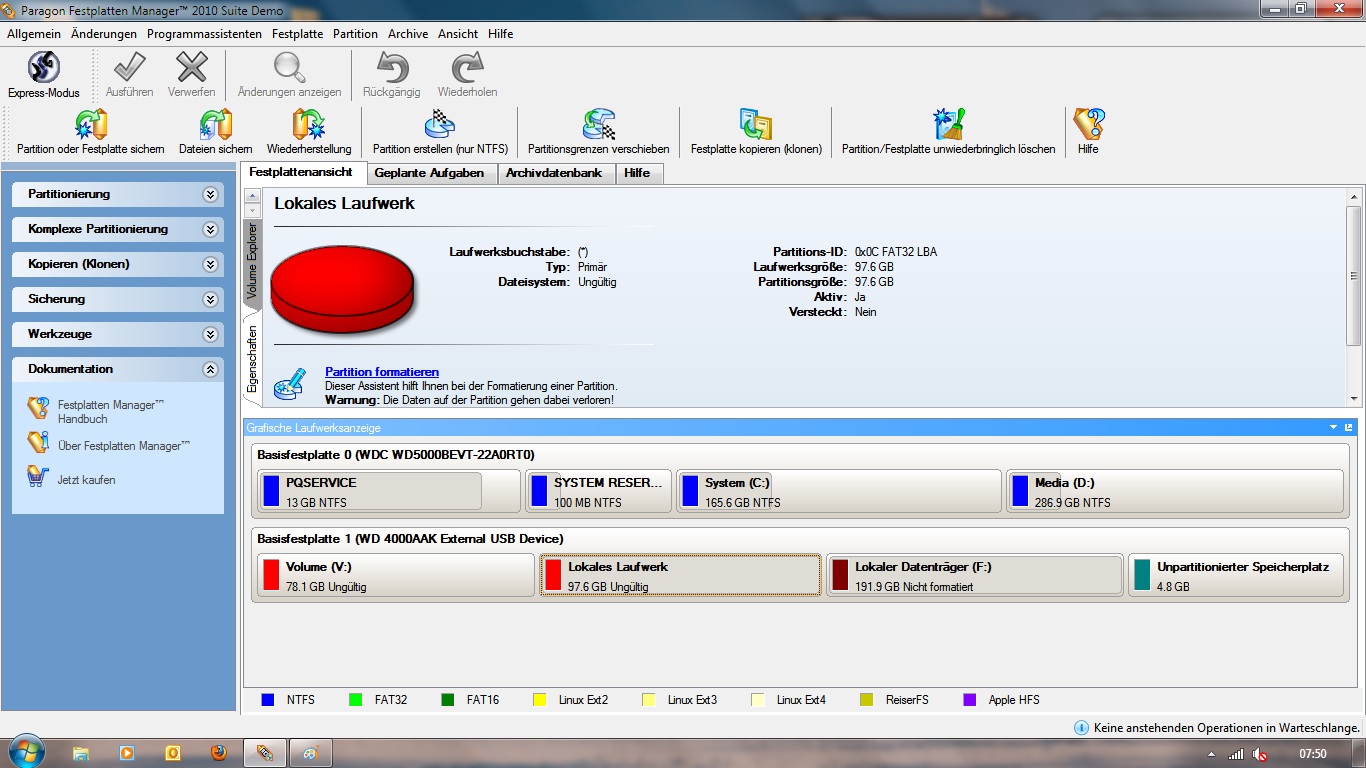This screenshot has height=768, width=1366.
Task: Click the status bar info icon
Action: click(x=1081, y=728)
